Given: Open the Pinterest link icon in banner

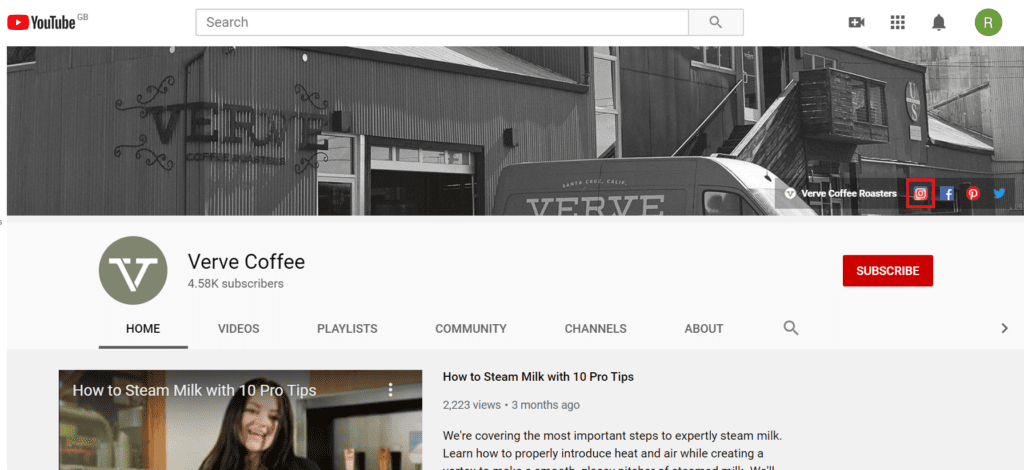Looking at the screenshot, I should point(973,194).
